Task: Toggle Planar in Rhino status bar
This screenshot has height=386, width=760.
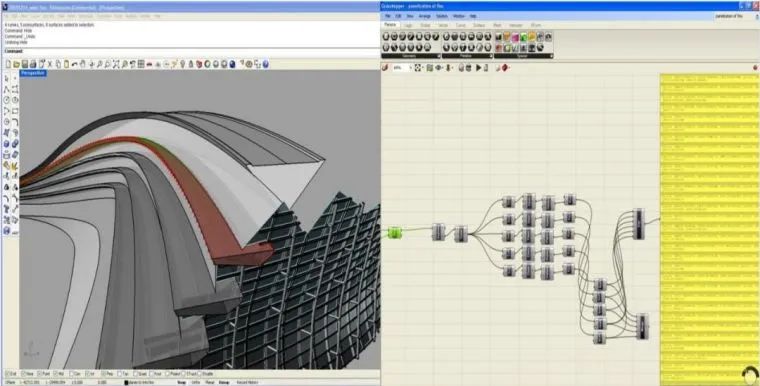Action: (x=210, y=382)
